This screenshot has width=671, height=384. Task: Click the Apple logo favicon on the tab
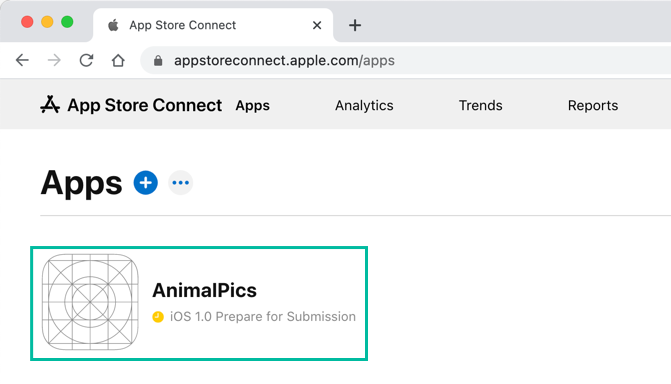(x=113, y=25)
